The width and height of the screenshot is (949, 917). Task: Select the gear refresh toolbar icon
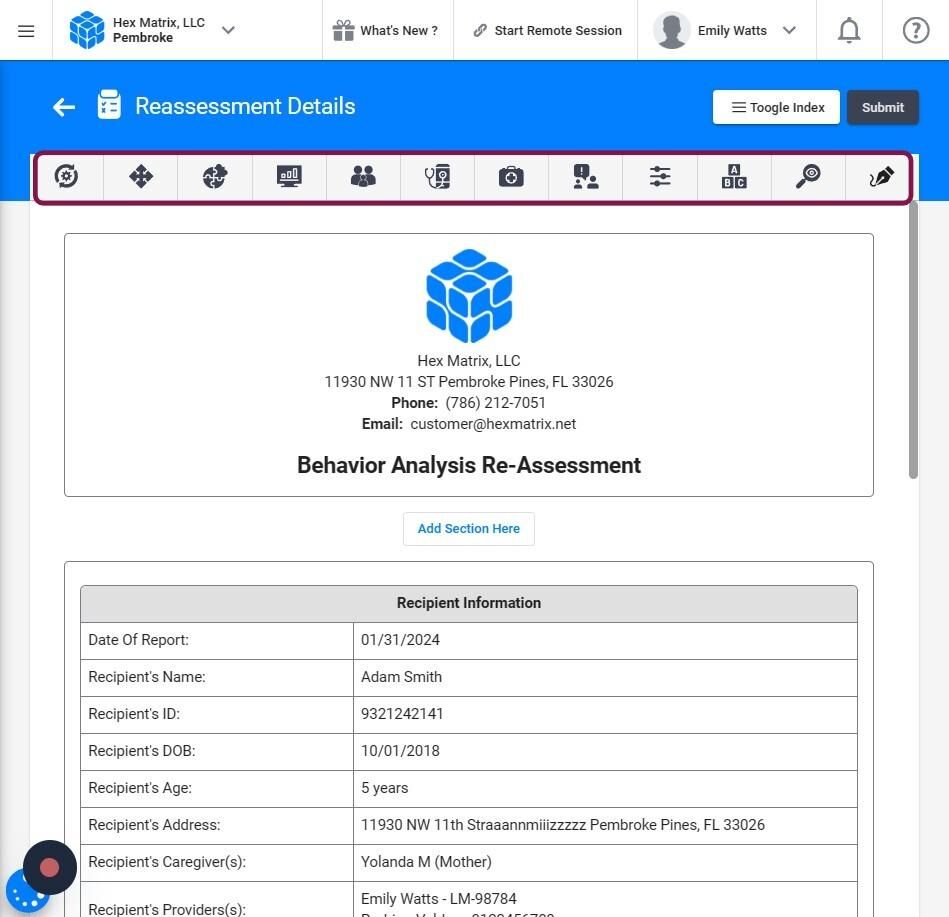(67, 176)
